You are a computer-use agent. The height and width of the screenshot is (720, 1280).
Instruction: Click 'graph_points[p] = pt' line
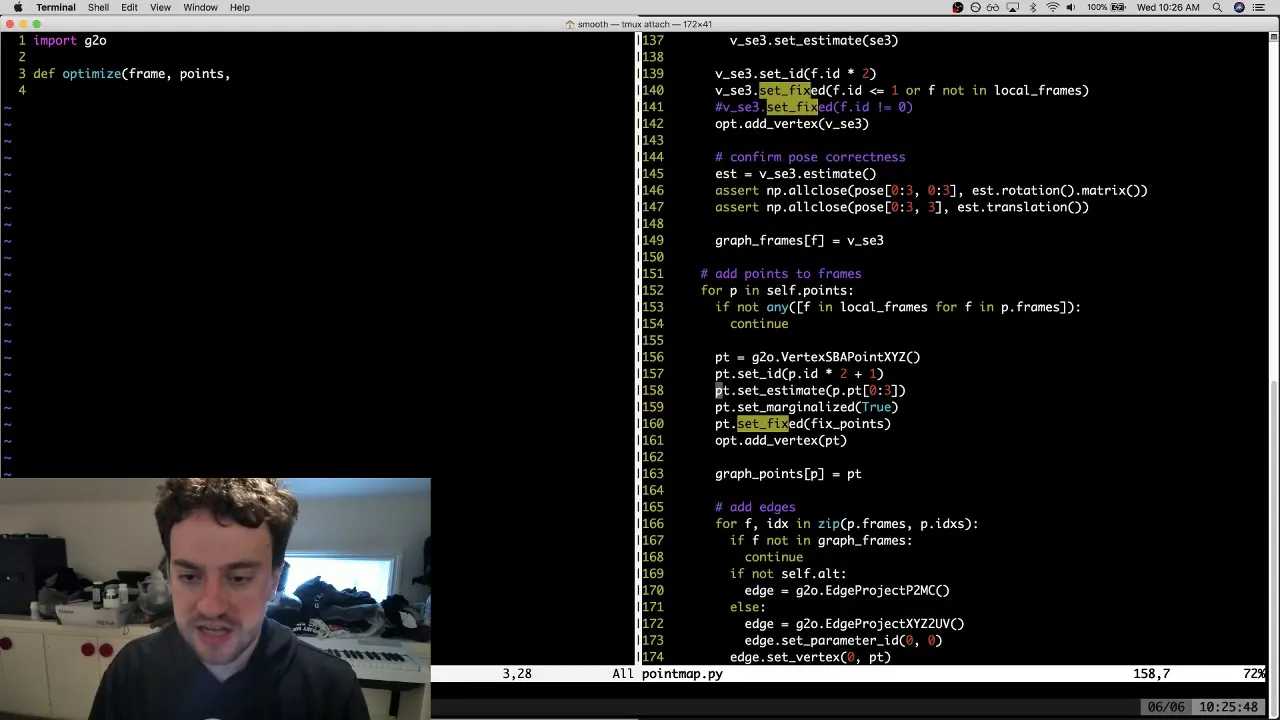[788, 474]
